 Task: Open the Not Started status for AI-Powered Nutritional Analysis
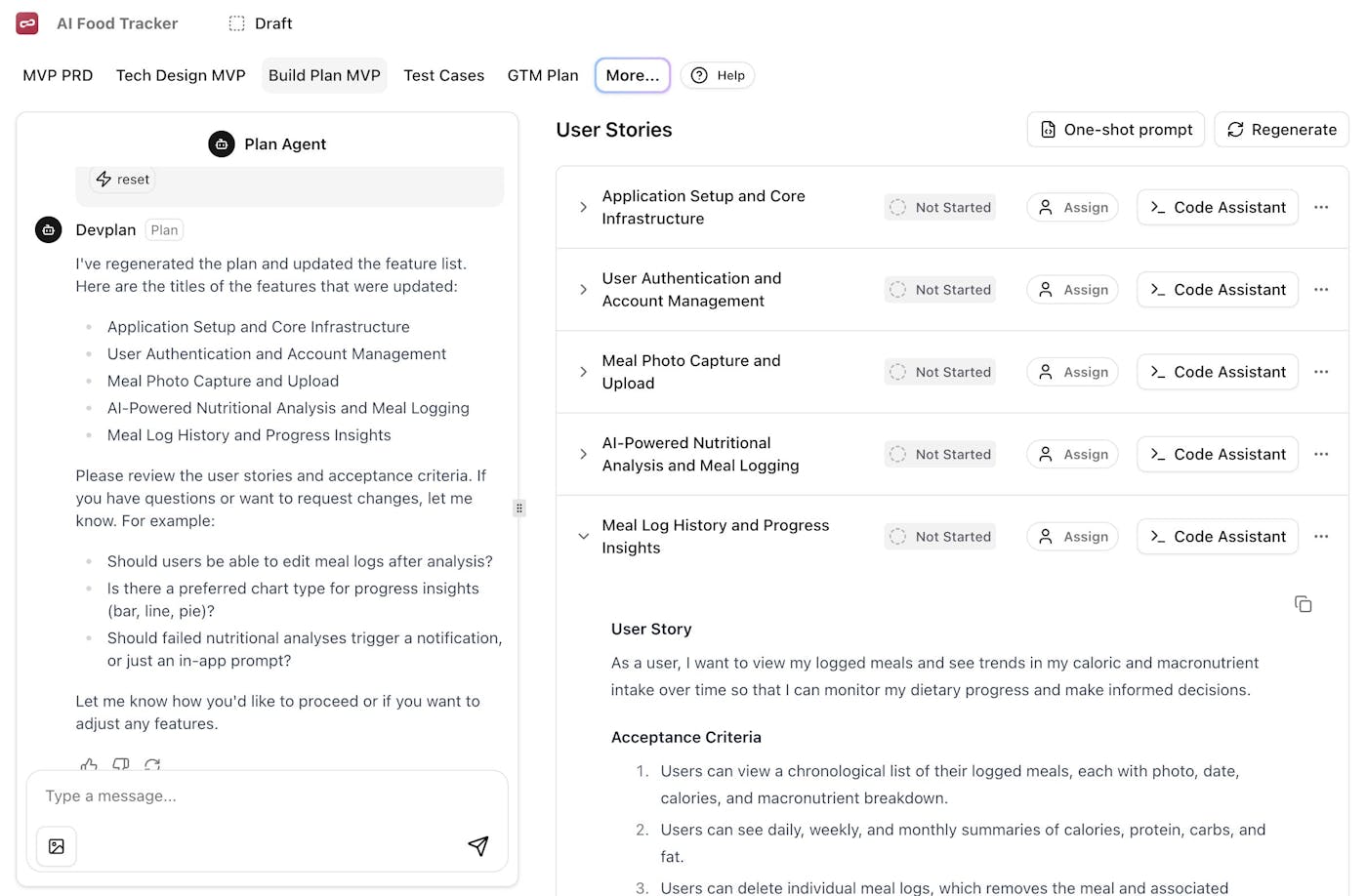click(x=939, y=454)
